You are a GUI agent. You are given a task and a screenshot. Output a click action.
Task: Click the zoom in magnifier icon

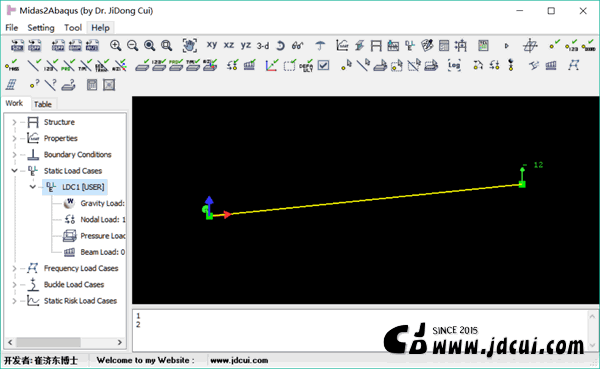pyautogui.click(x=115, y=46)
